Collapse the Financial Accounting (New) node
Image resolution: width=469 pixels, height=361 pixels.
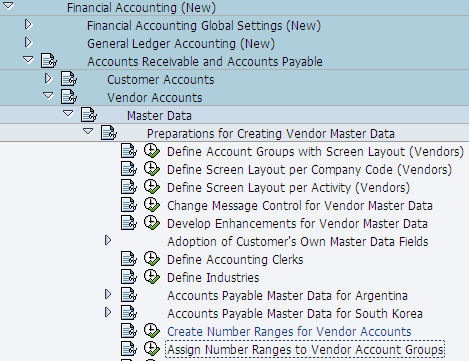pyautogui.click(x=8, y=5)
